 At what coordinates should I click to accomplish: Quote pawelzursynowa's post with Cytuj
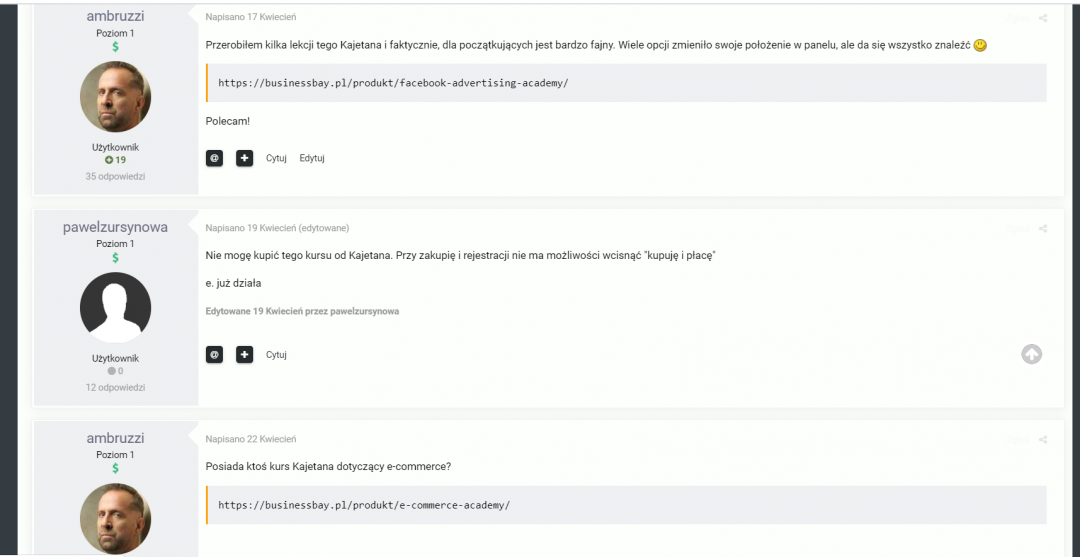pyautogui.click(x=276, y=354)
